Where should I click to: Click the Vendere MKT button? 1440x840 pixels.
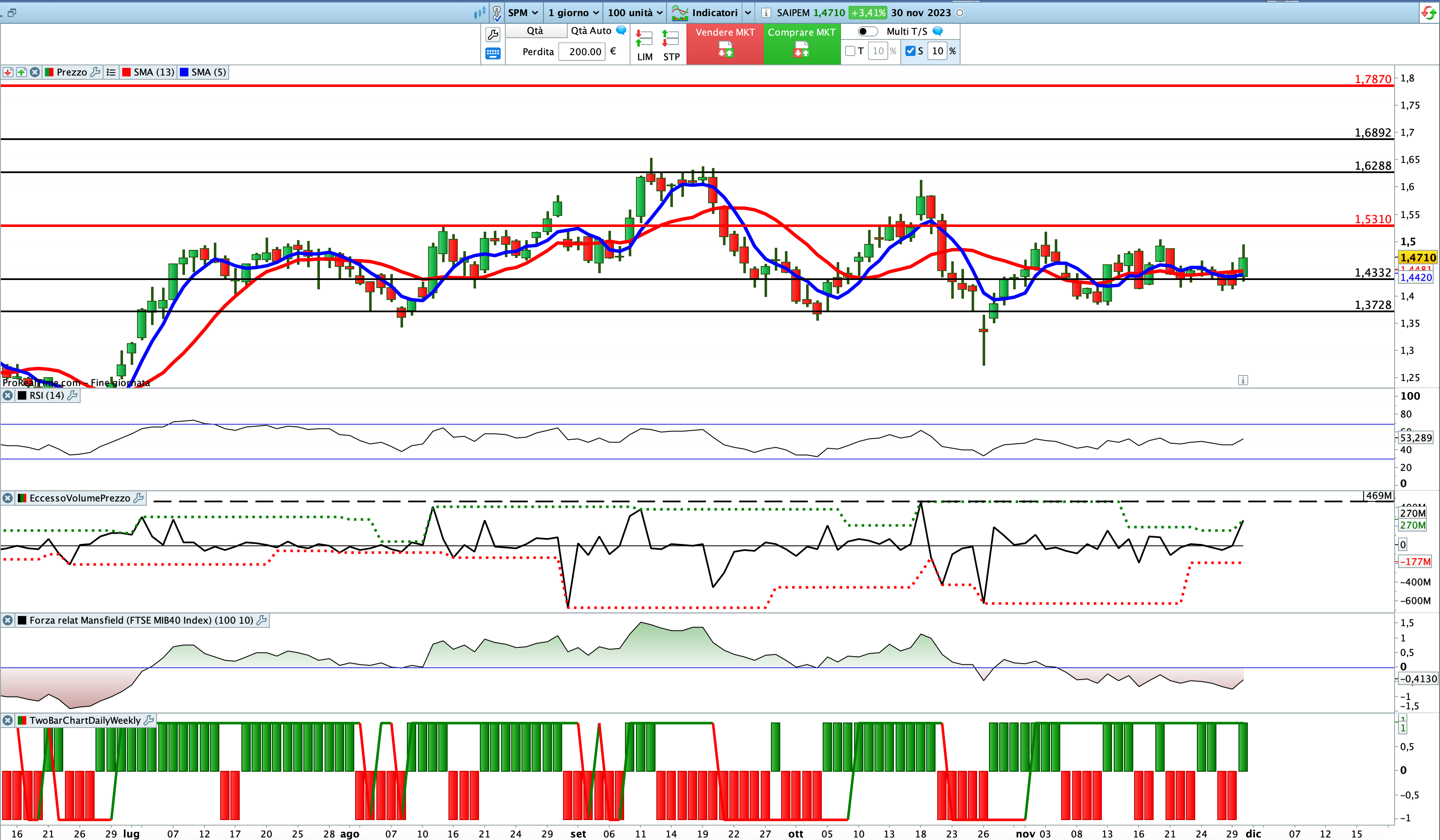point(725,44)
